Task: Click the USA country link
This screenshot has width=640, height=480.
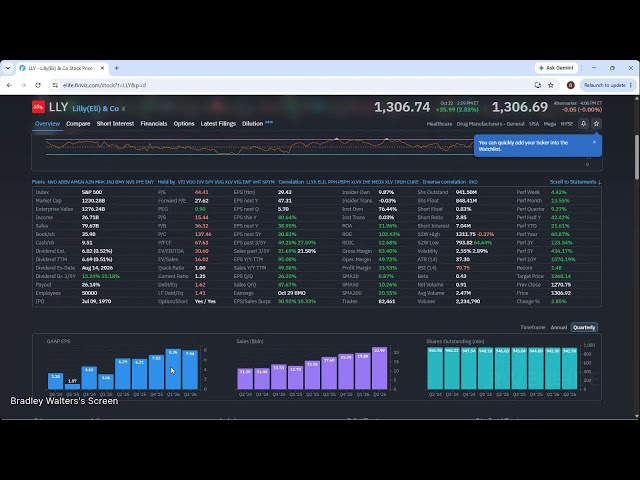Action: click(534, 124)
